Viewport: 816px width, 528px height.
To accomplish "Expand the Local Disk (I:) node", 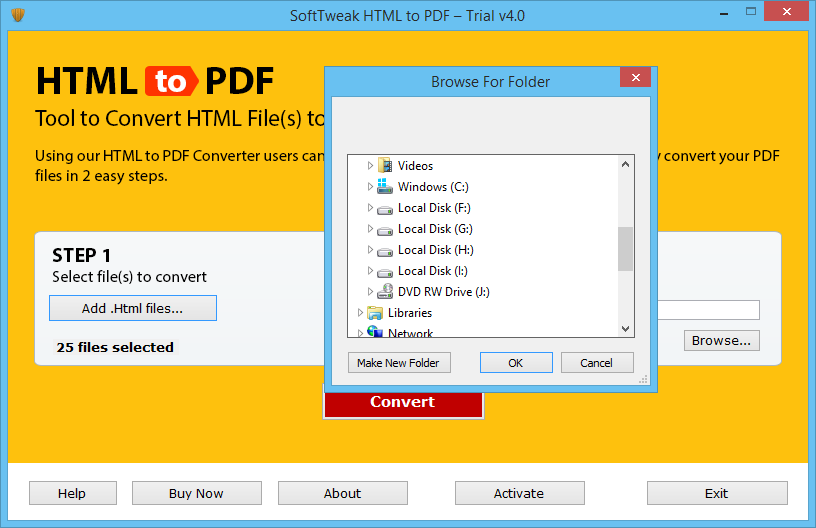I will coord(370,271).
